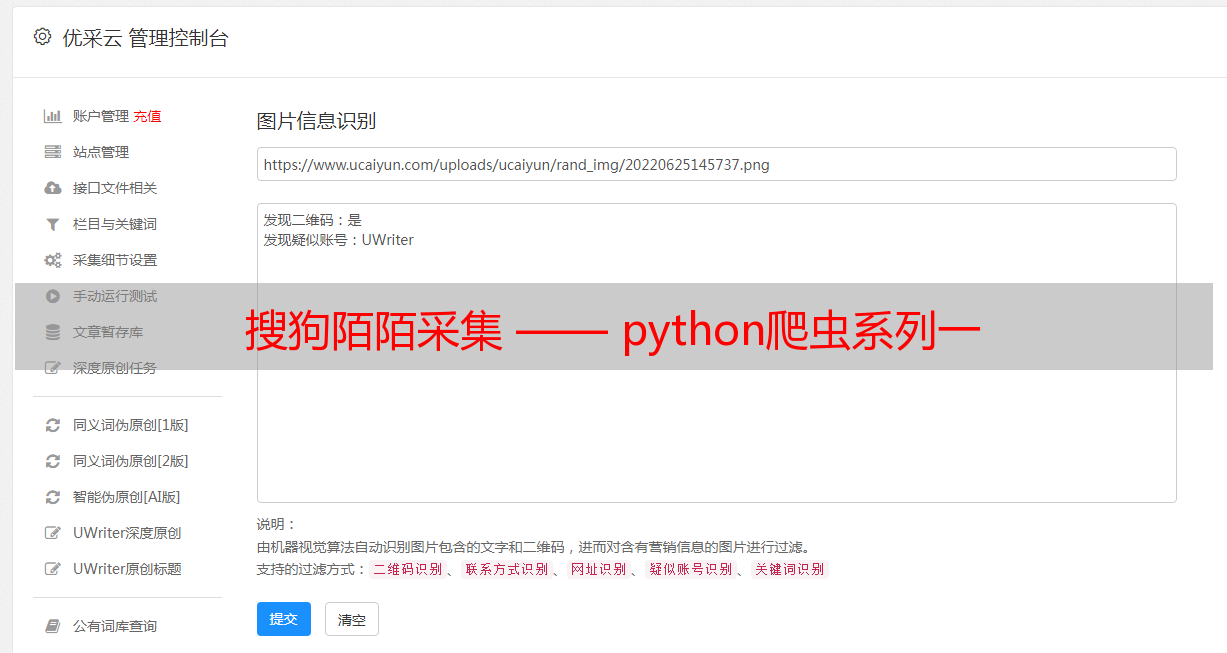Click the red 充值 link
This screenshot has width=1227, height=653.
point(147,116)
